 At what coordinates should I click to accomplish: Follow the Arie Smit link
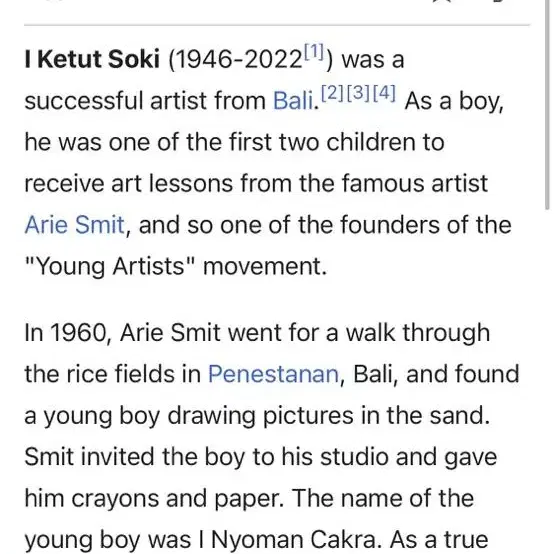(75, 225)
